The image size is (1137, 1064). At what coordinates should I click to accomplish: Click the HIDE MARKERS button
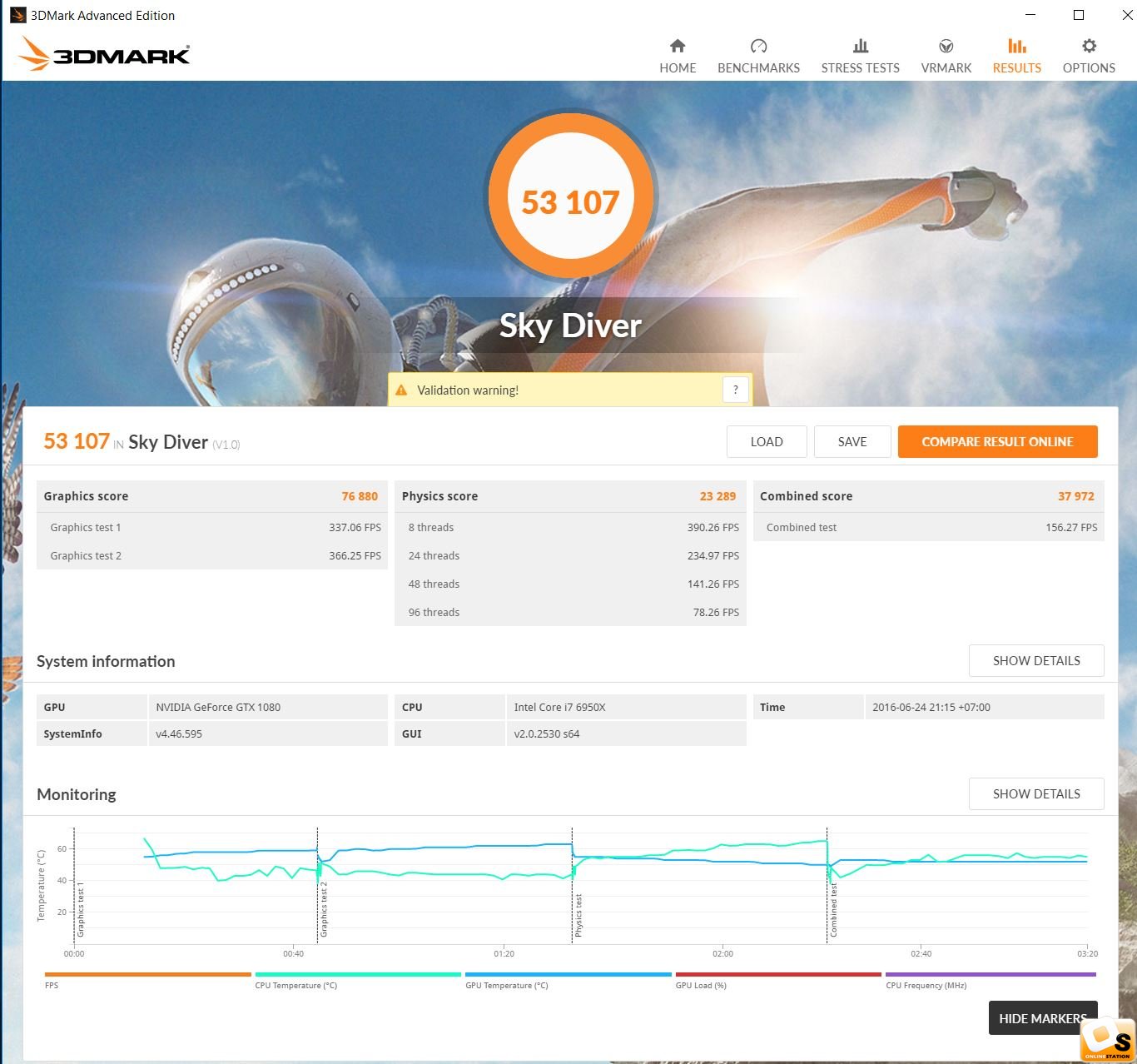tap(1043, 1018)
